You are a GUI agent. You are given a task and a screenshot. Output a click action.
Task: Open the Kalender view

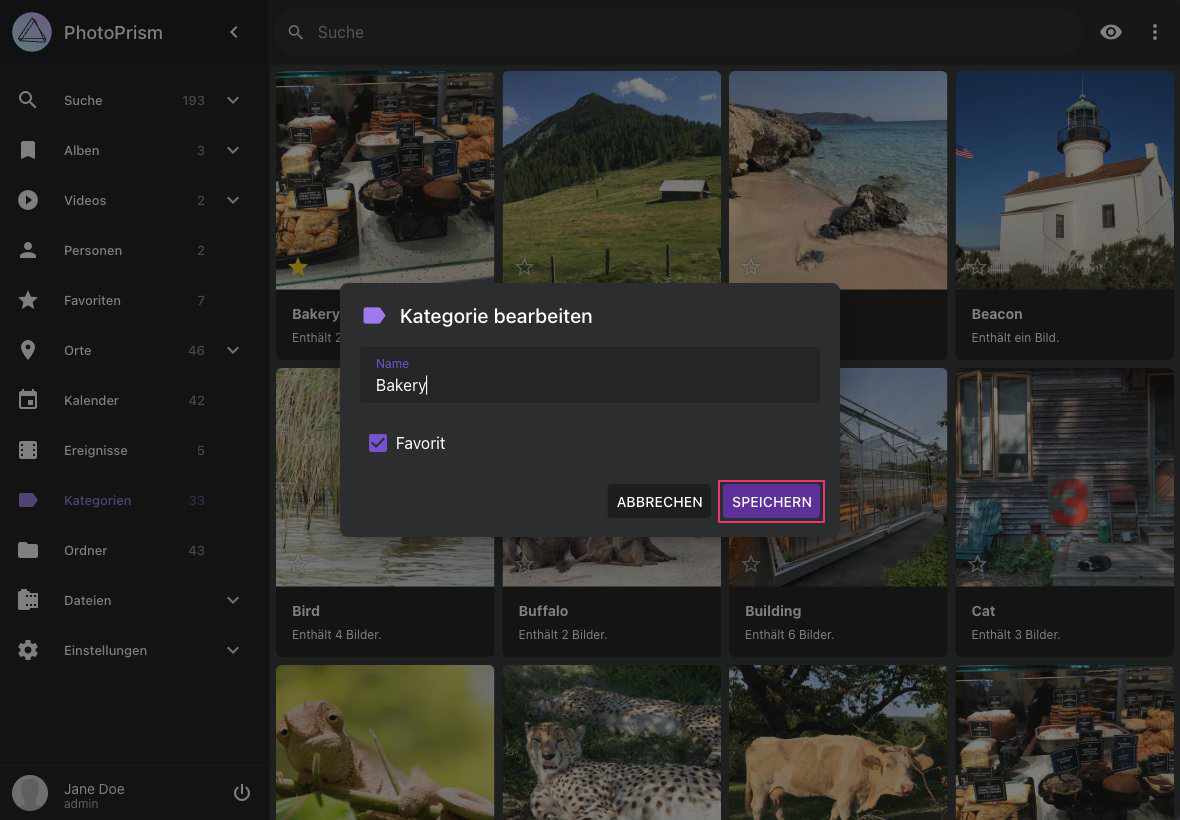[x=91, y=400]
